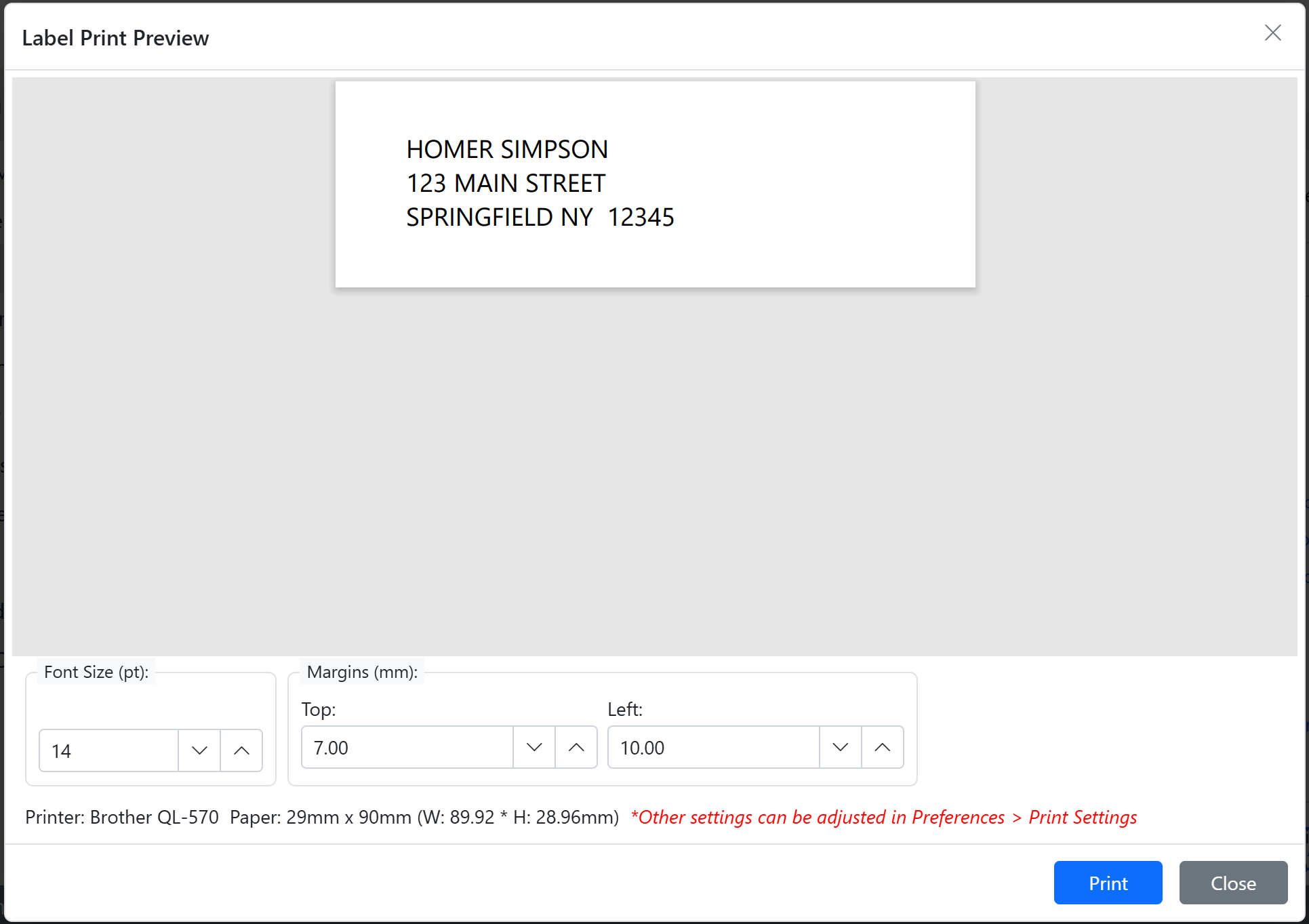Increase the Left margin value

(882, 747)
